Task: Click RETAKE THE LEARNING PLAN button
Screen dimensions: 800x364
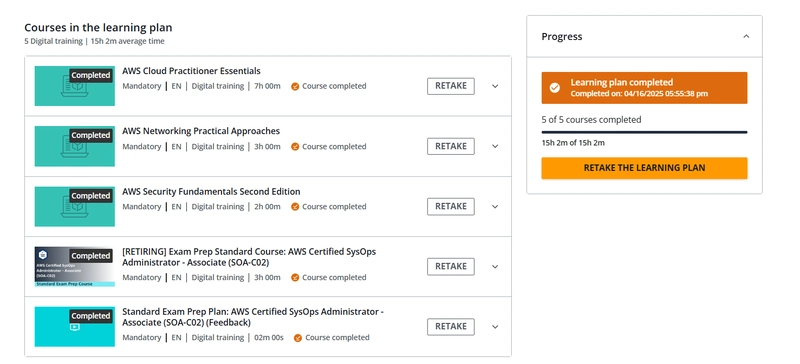Action: (644, 168)
